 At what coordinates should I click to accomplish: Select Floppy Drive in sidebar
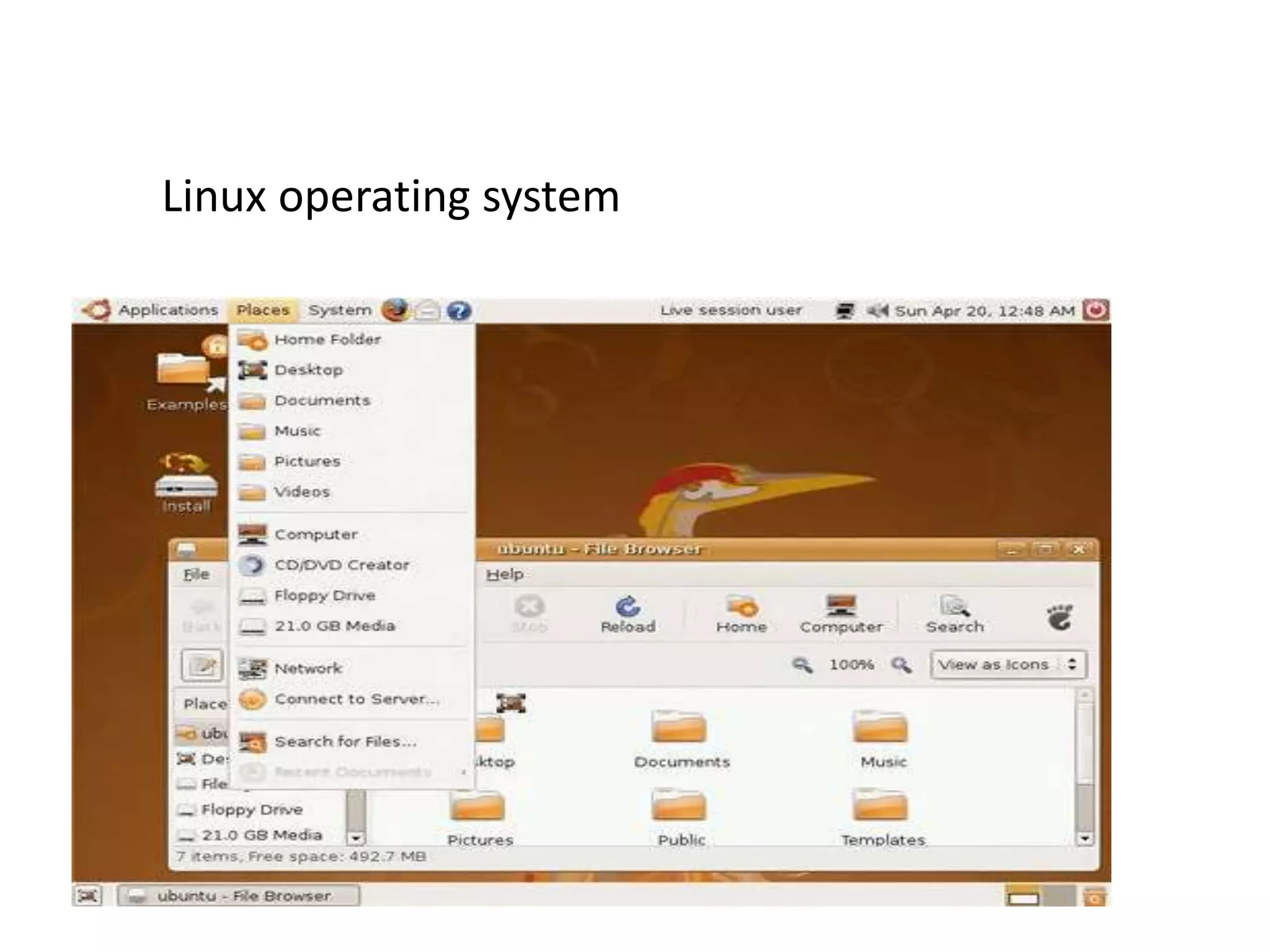[252, 809]
